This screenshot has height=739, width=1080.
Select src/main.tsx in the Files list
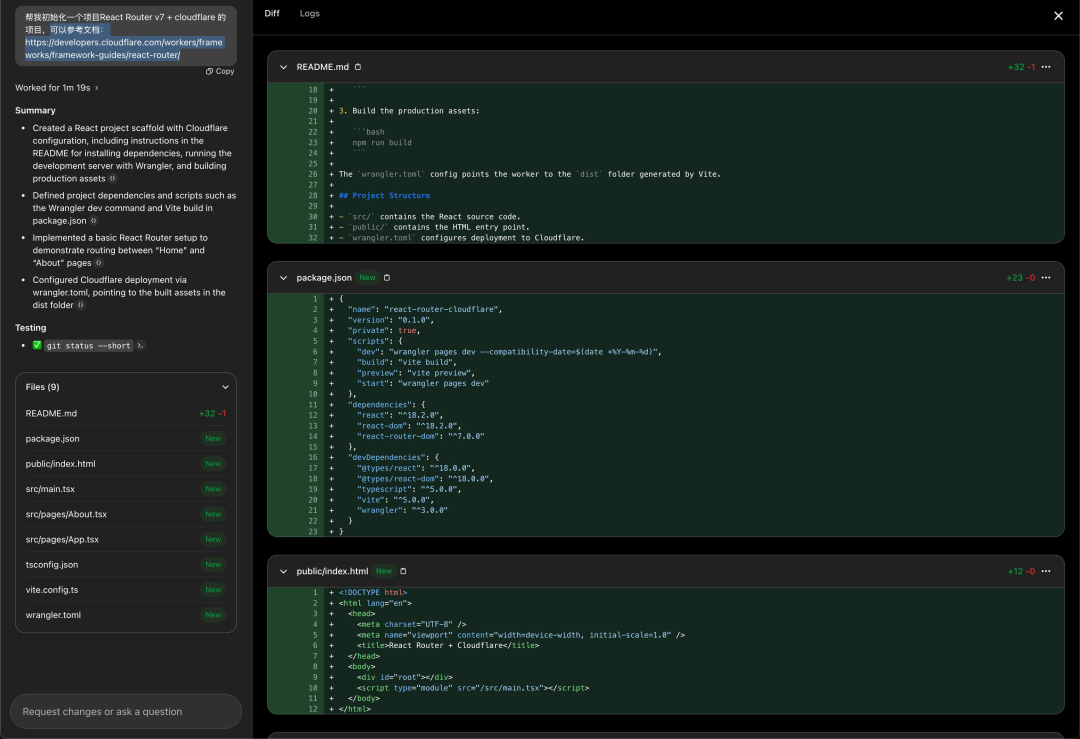125,489
